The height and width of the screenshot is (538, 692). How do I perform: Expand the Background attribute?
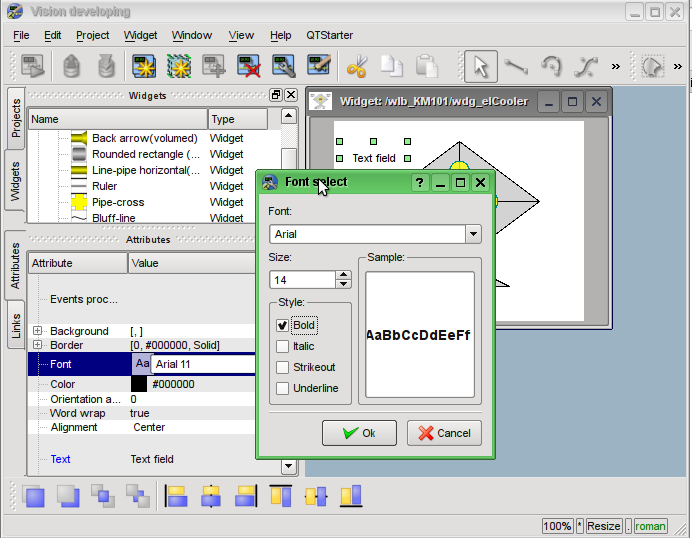tap(38, 331)
